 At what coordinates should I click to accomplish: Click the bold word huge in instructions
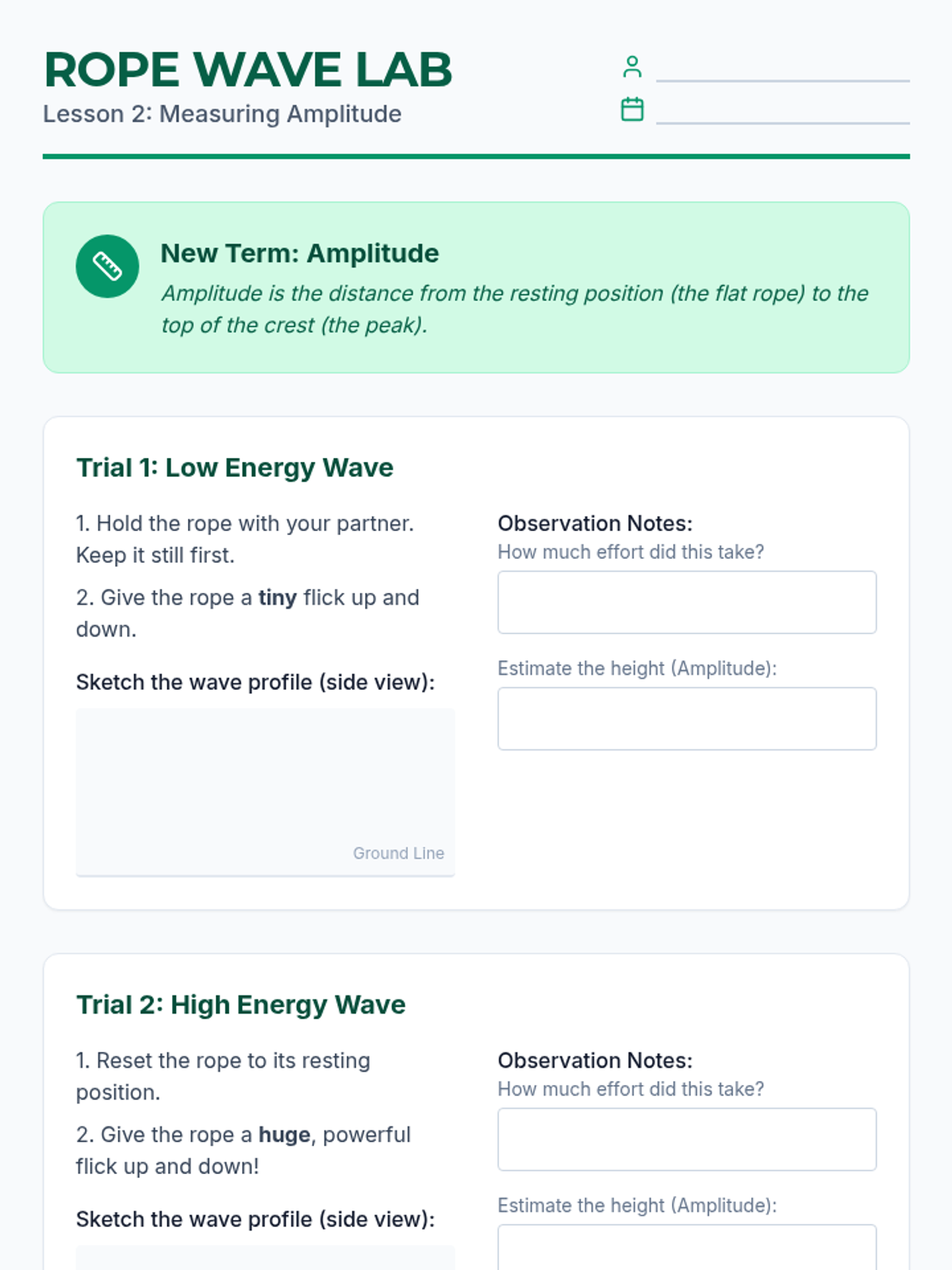tap(284, 1135)
